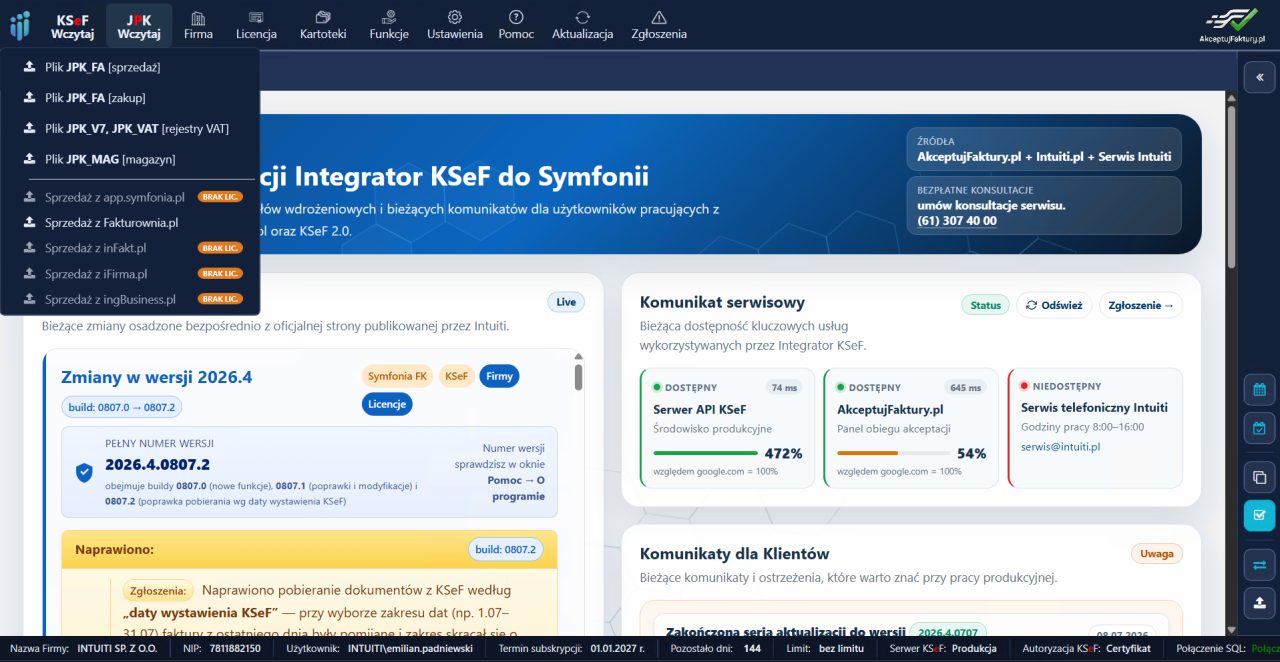Click the Uwaga badge
1280x662 pixels.
point(1157,553)
